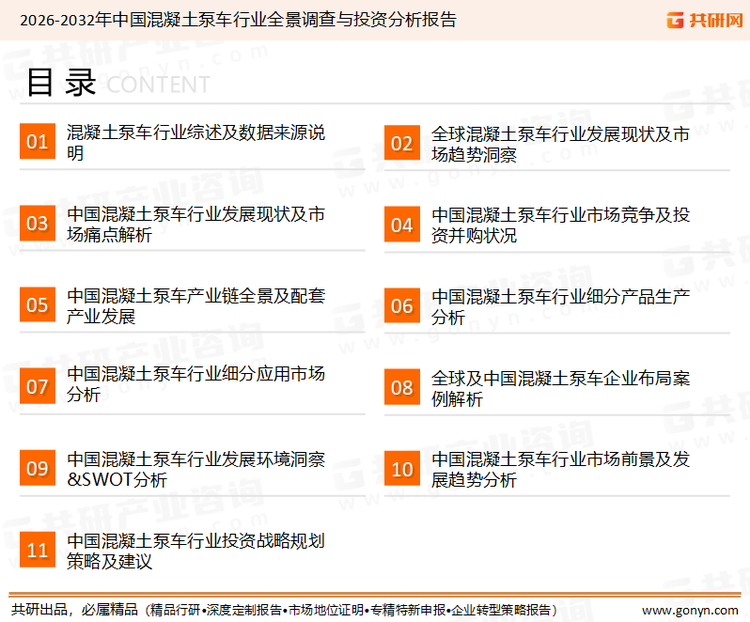Select the orange 09 chapter number box
This screenshot has width=750, height=622.
37,468
